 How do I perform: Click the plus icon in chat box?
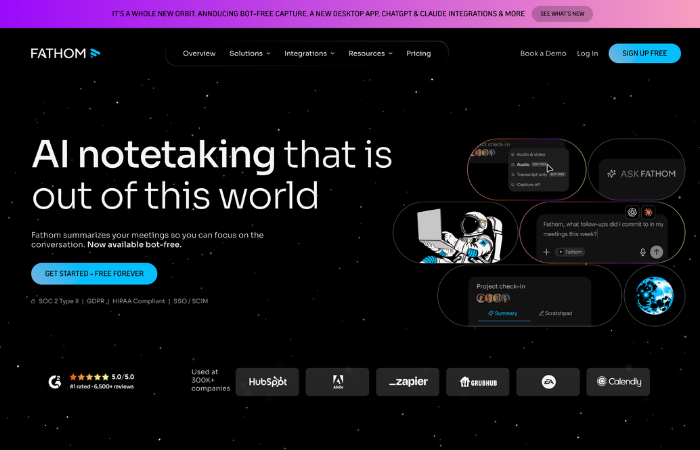tap(546, 252)
